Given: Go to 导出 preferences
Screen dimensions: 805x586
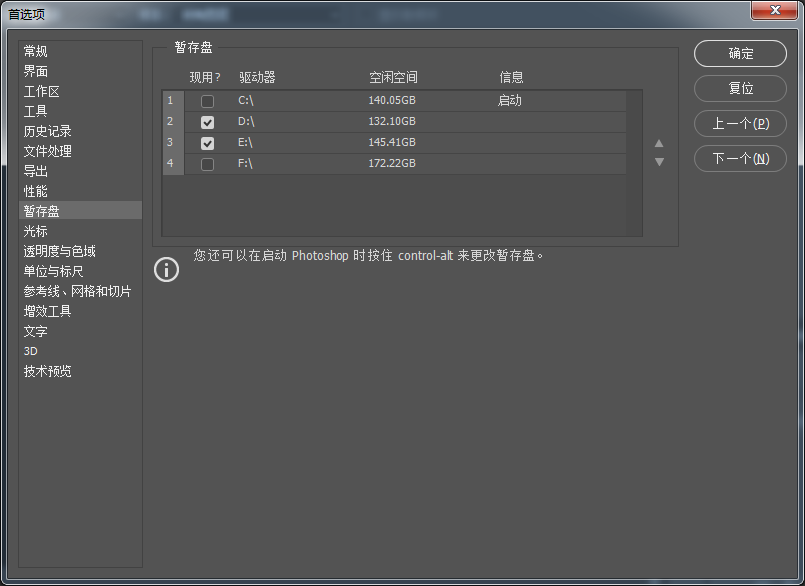Looking at the screenshot, I should 81,171.
